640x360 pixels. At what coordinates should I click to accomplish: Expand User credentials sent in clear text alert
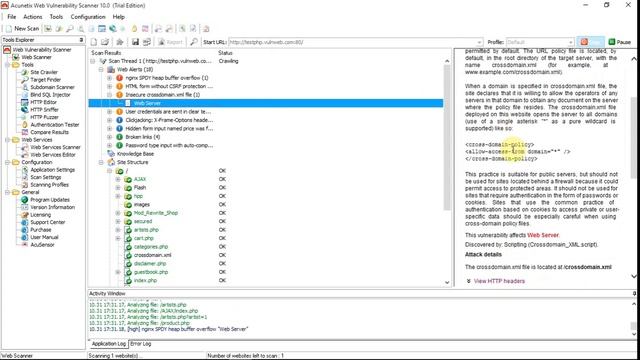point(109,111)
